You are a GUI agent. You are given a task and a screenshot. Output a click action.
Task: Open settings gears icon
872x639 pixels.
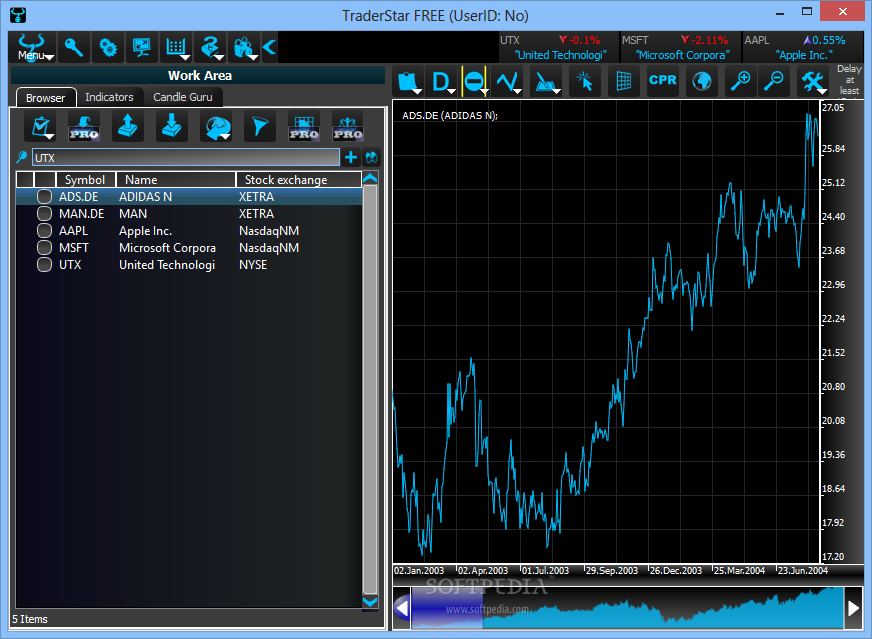107,47
